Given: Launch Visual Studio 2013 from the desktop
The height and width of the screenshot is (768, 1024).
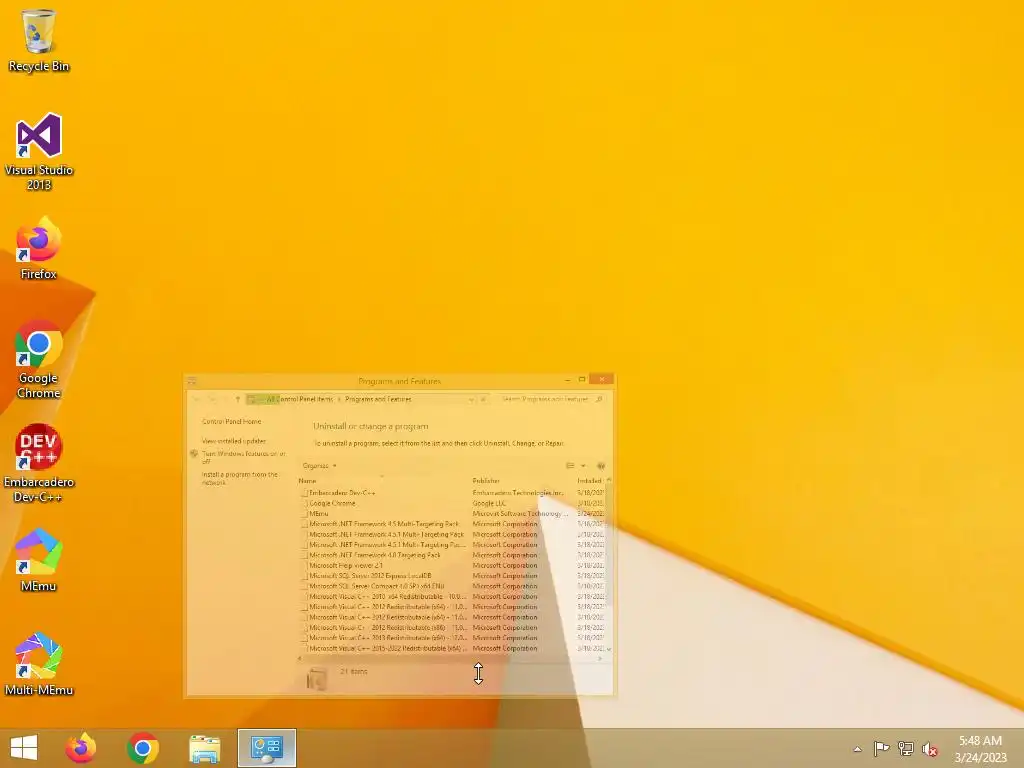Looking at the screenshot, I should (x=39, y=152).
